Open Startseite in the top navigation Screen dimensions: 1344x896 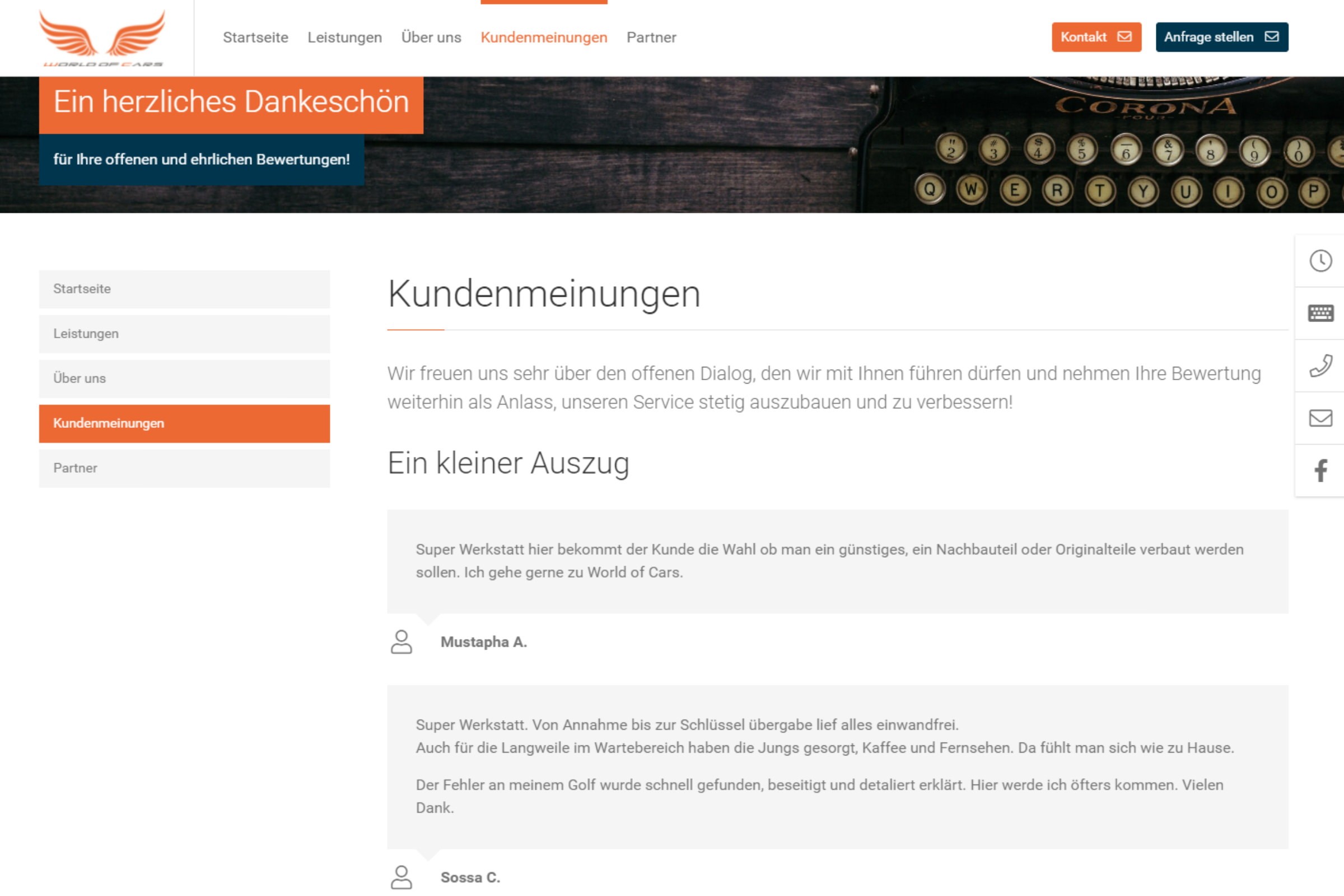coord(255,38)
